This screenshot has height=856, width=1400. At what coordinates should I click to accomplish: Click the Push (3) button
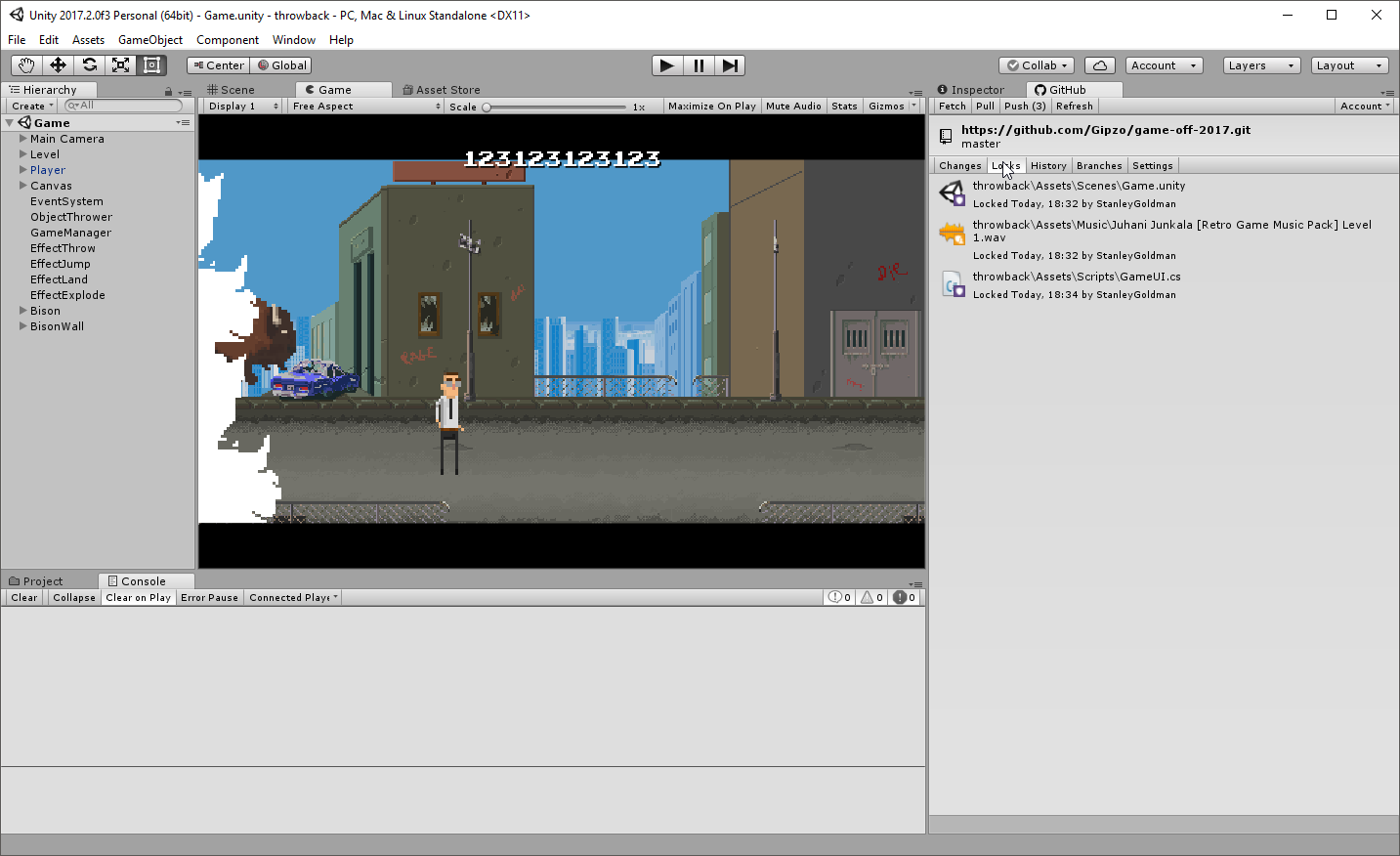(1024, 106)
